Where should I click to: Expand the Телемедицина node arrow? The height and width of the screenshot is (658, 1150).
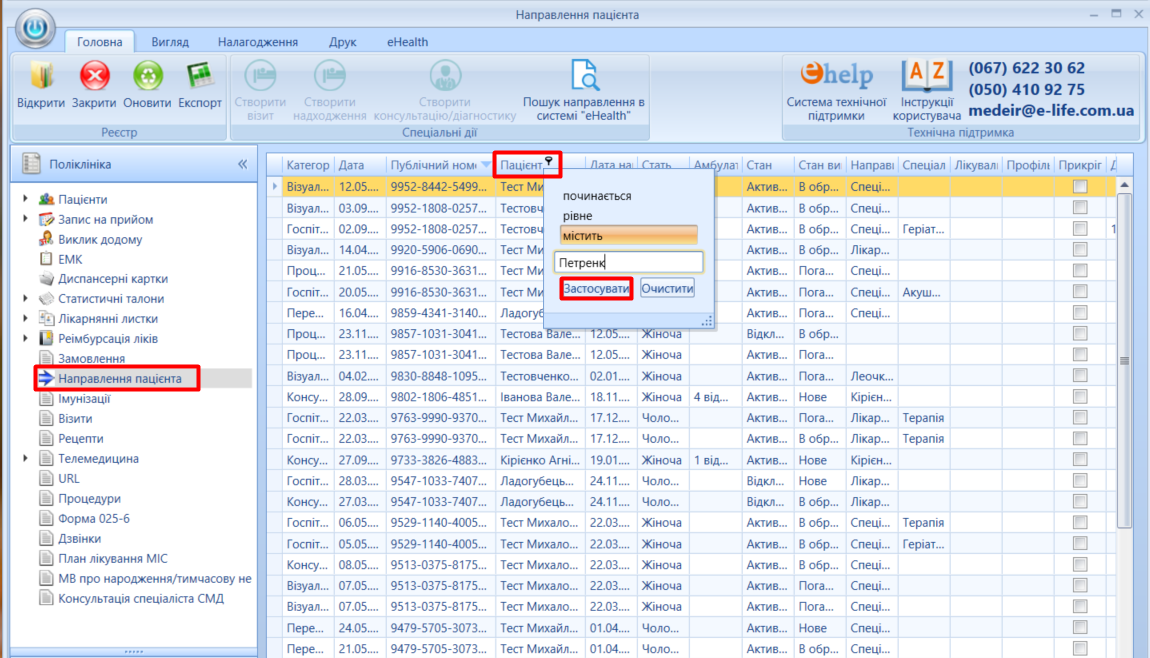(26, 458)
